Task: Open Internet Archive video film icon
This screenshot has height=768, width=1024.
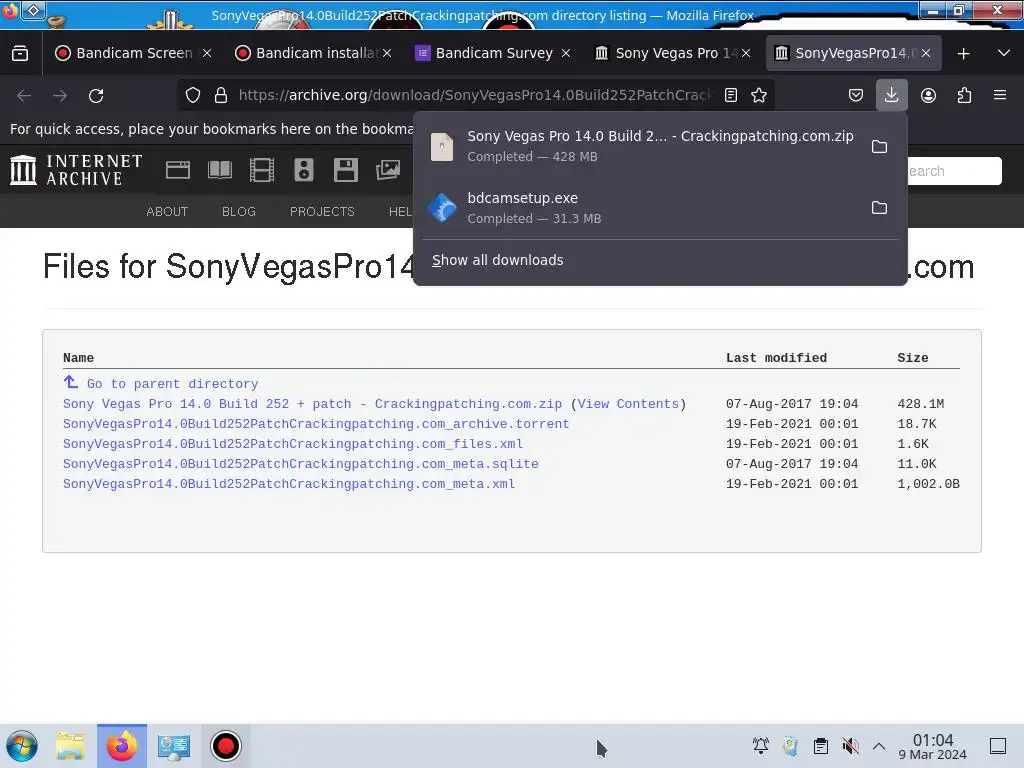Action: click(x=262, y=170)
